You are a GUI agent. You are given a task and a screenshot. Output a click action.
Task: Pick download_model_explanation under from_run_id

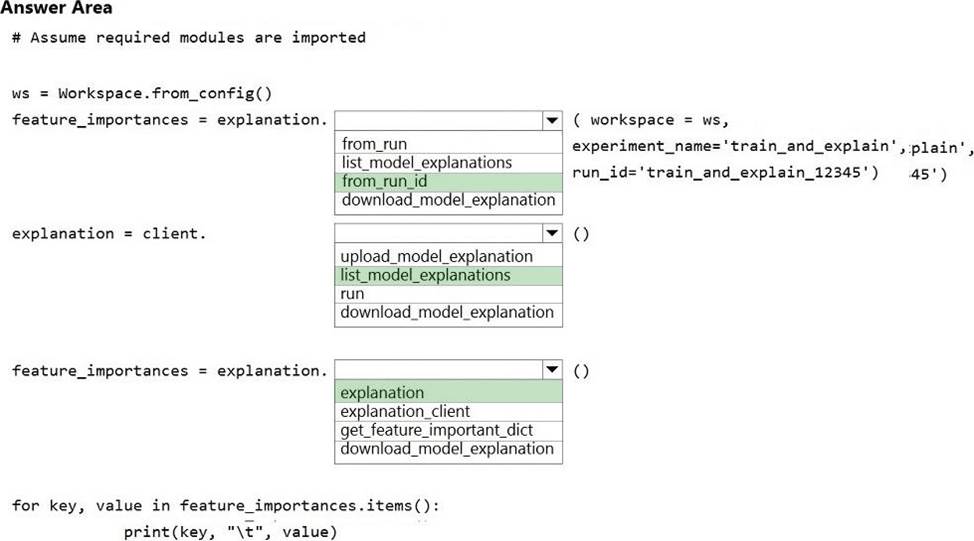448,200
